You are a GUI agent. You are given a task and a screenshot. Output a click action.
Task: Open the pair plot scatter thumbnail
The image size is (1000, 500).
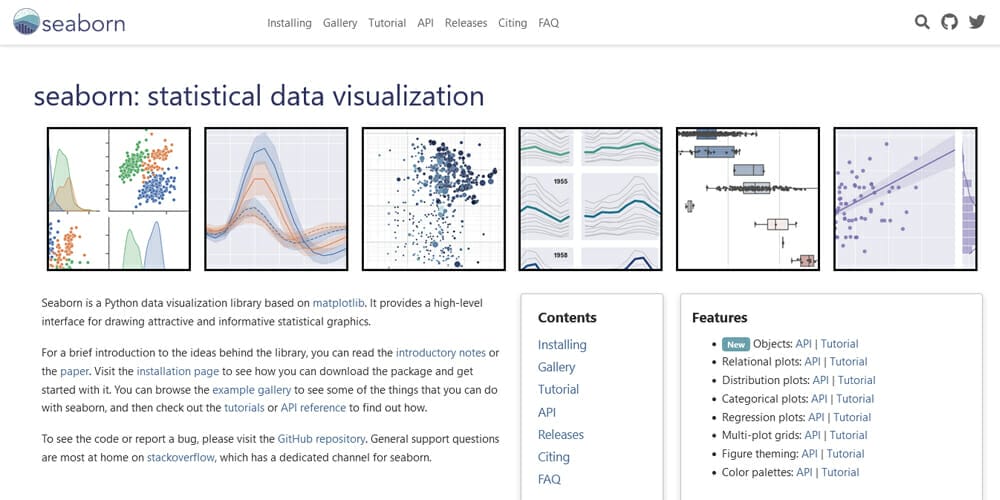(119, 199)
